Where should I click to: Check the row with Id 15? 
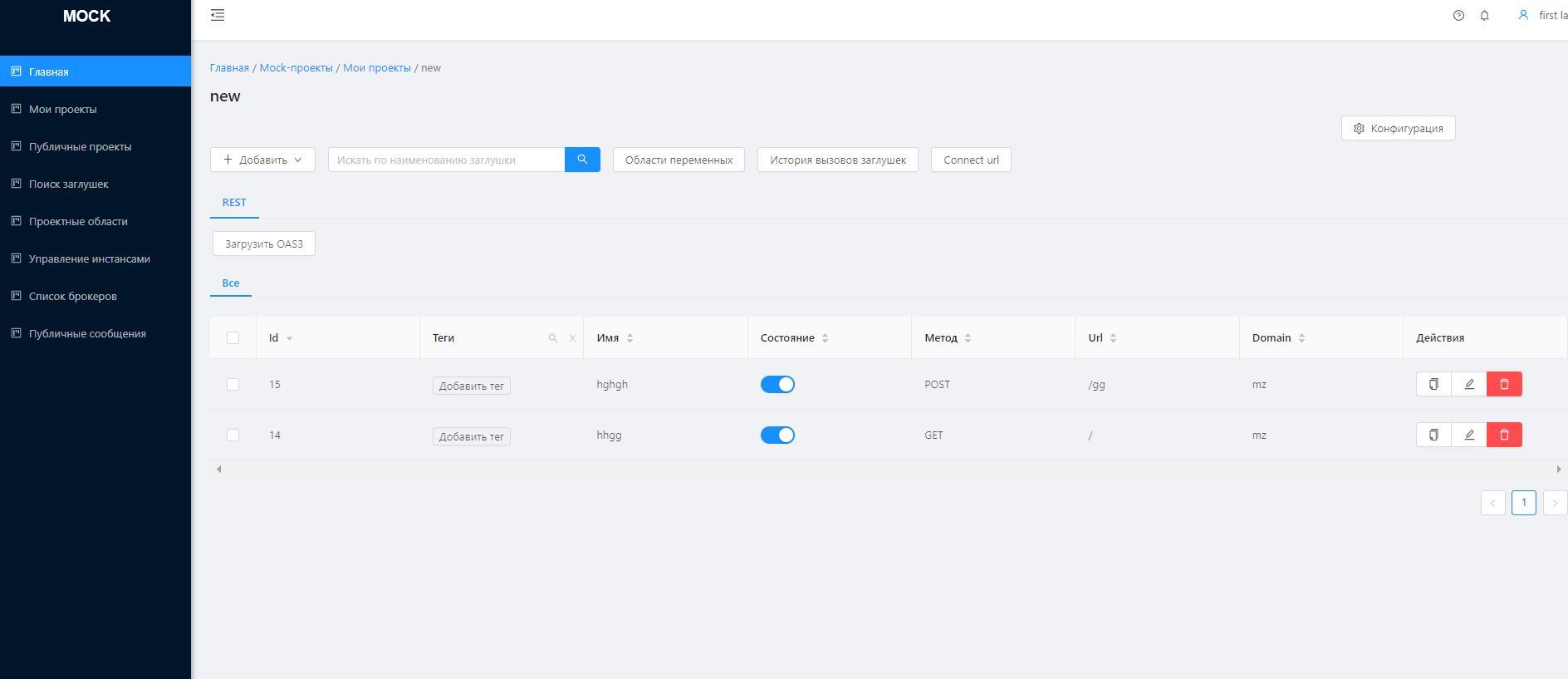pyautogui.click(x=233, y=384)
